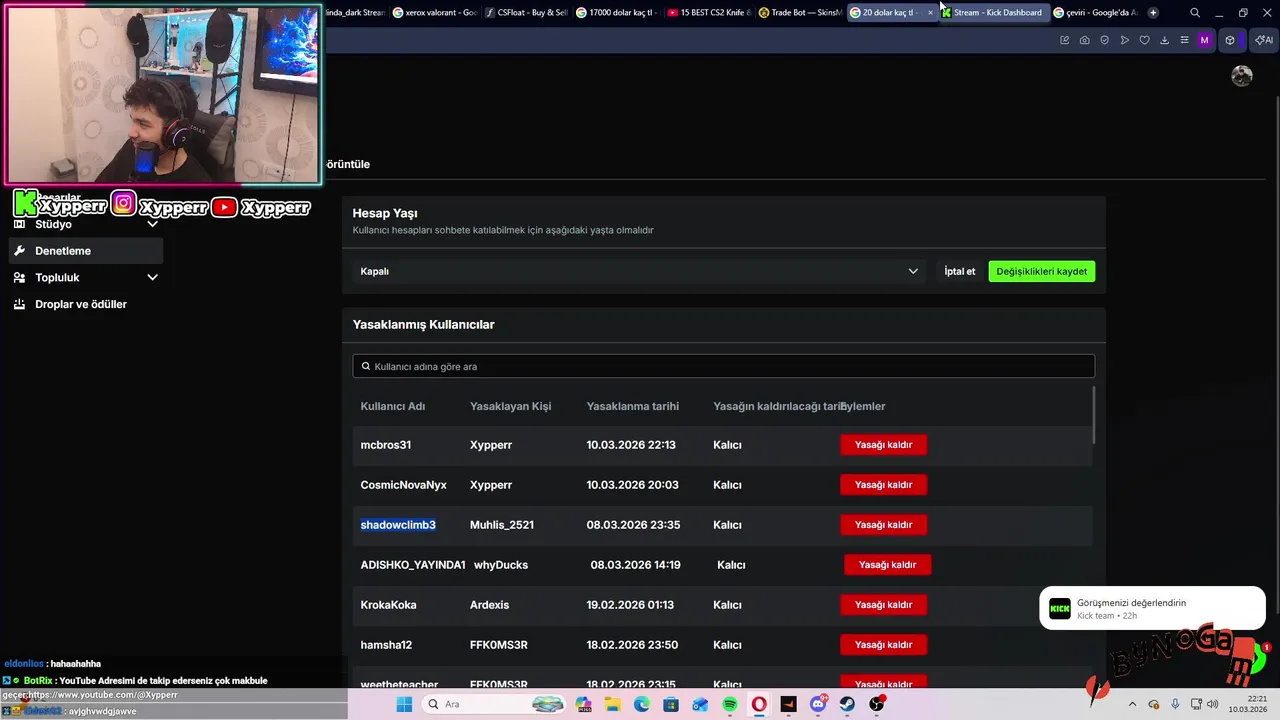Viewport: 1280px width, 720px height.
Task: Open browser easy setup sliders icon
Action: point(1184,40)
